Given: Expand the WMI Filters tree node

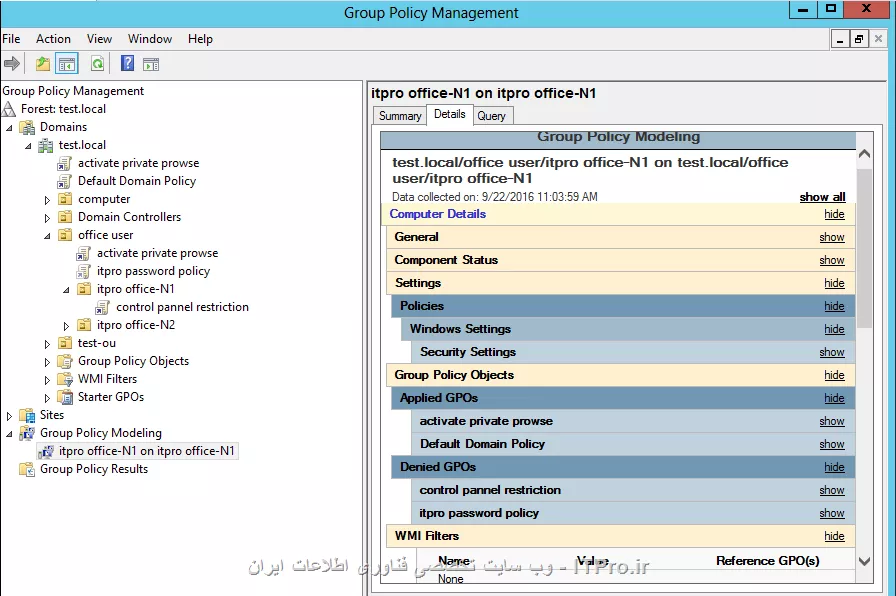Looking at the screenshot, I should pos(47,380).
